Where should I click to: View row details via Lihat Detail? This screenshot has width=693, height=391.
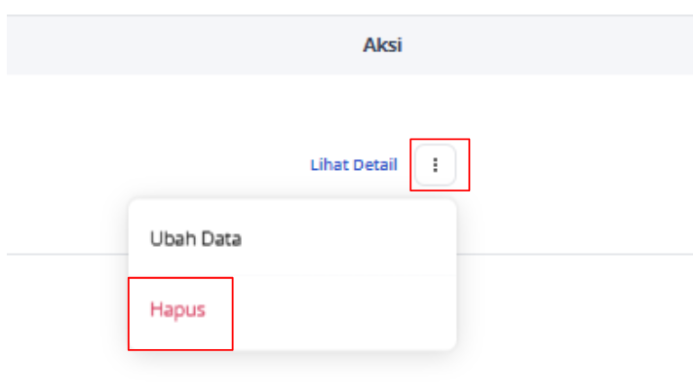tap(354, 165)
